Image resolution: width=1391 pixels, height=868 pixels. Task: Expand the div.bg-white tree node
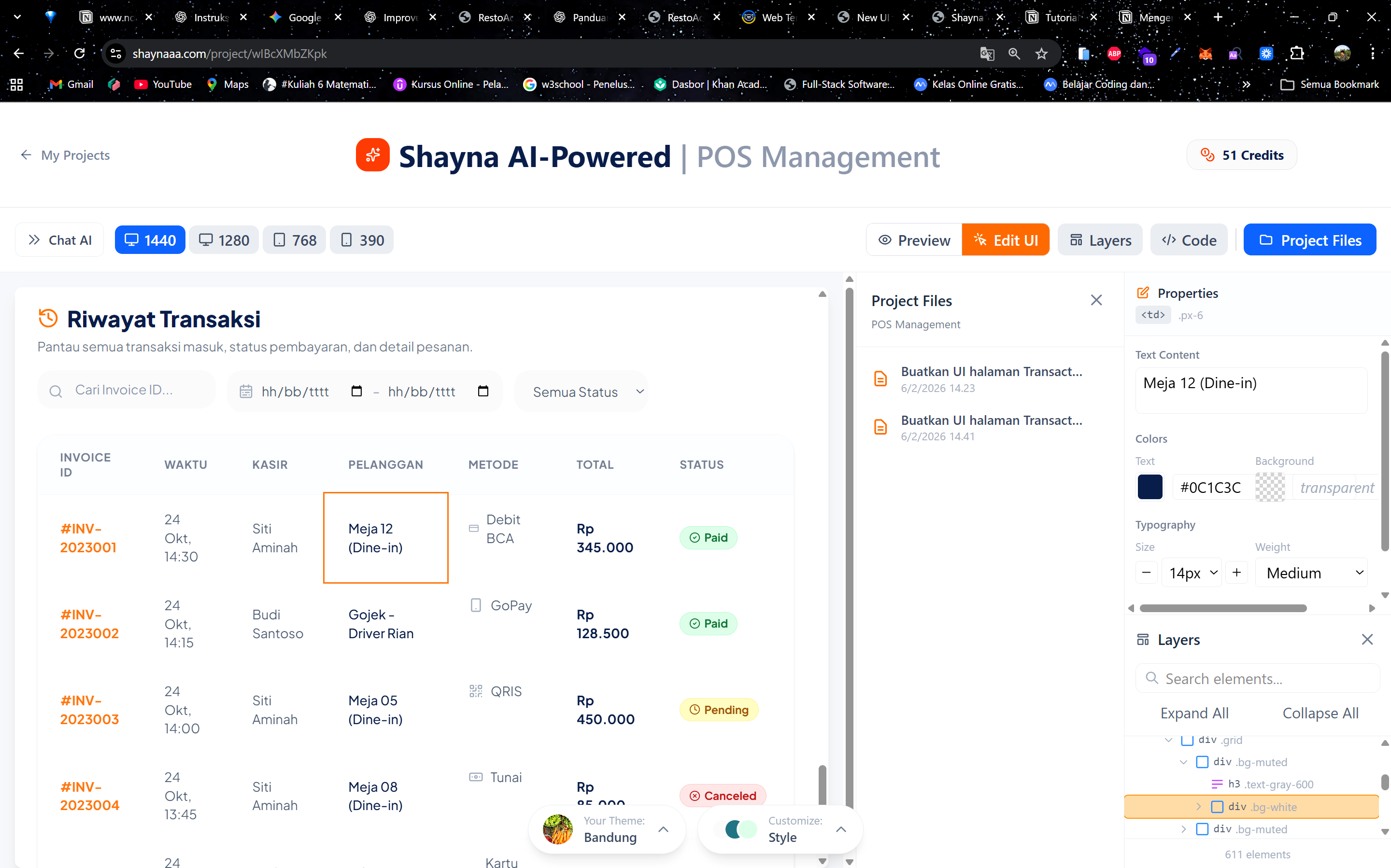1199,807
